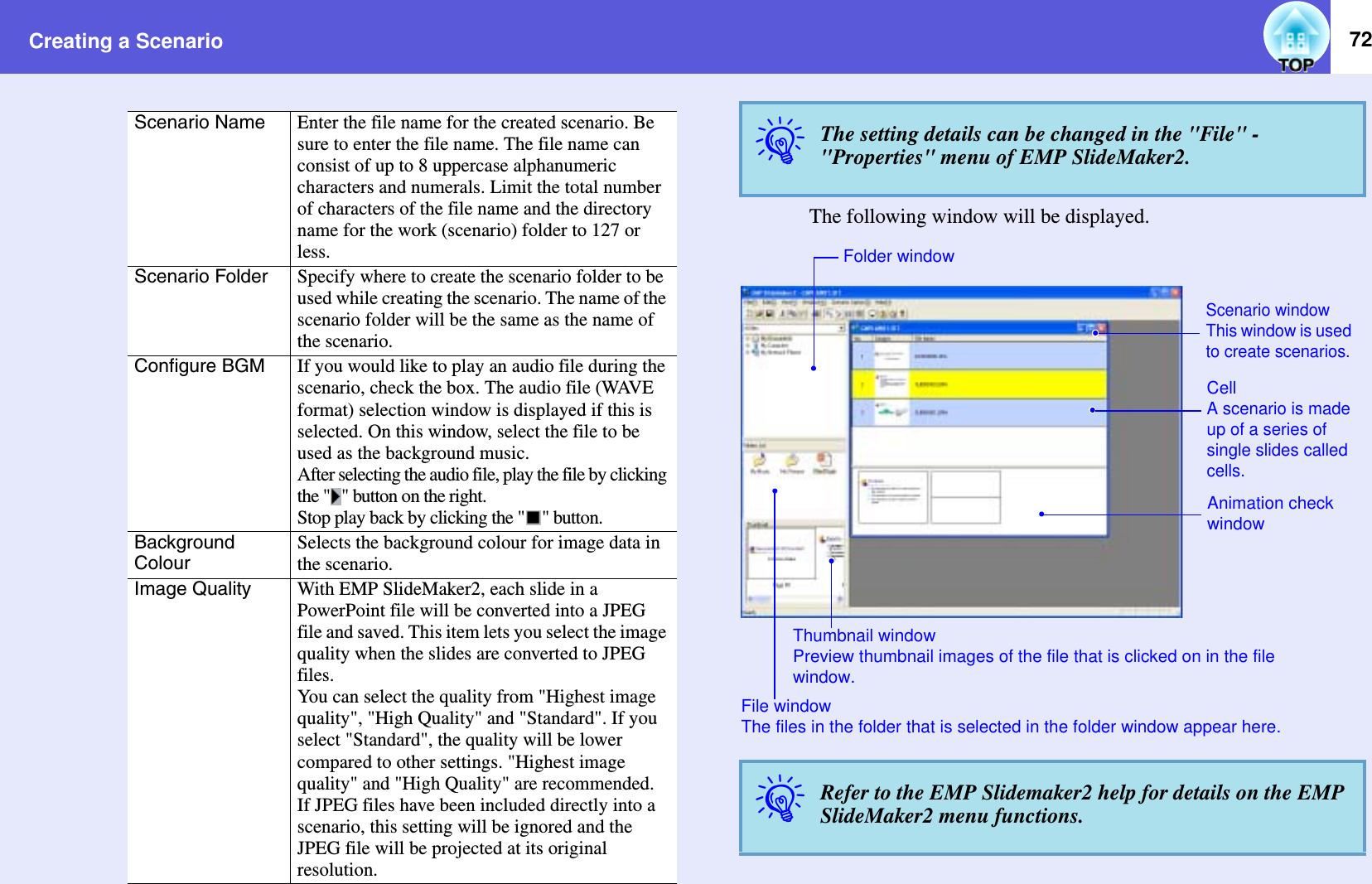Click the 'Scenario window' callout label
The image size is (1372, 884).
[1267, 310]
